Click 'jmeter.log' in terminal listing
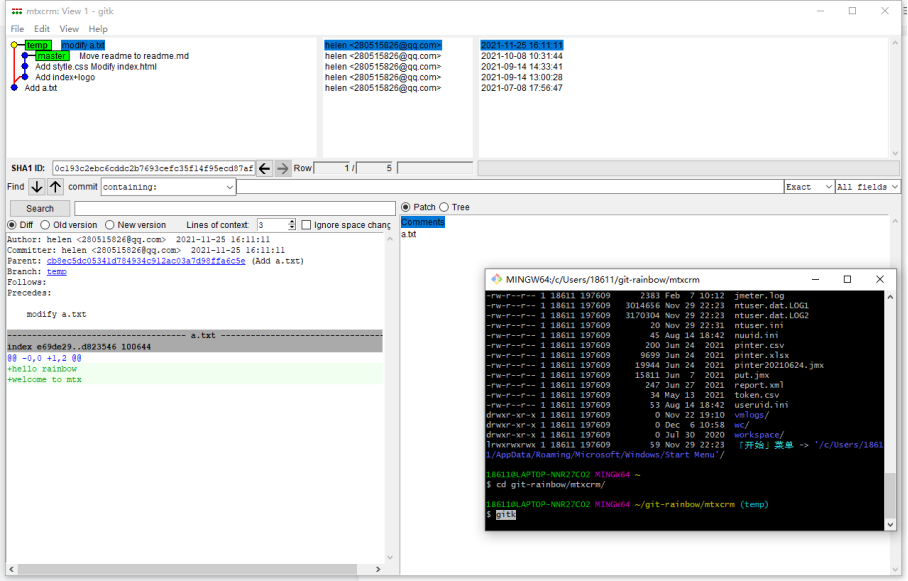 click(759, 295)
